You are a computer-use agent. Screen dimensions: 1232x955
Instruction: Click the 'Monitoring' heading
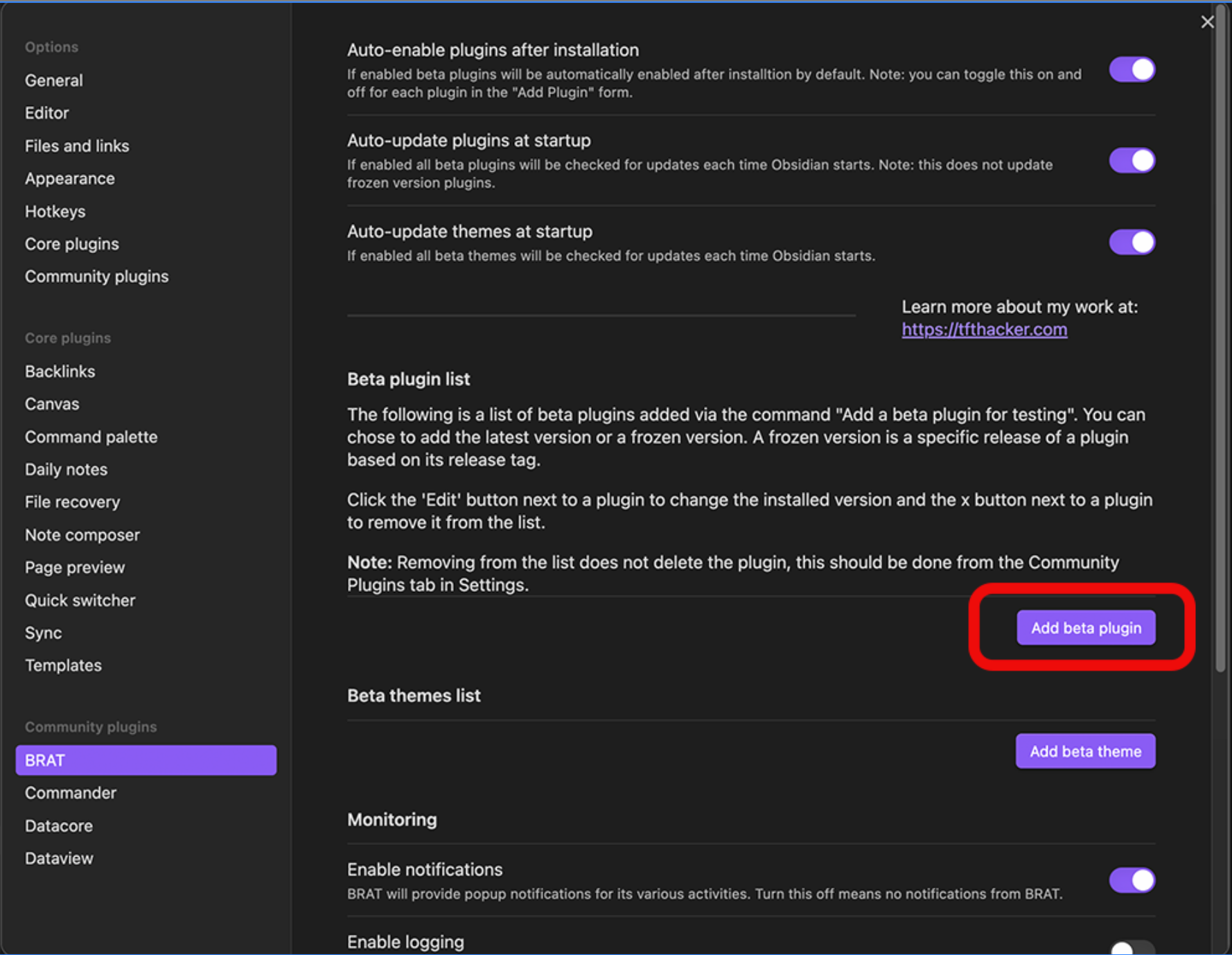[392, 820]
